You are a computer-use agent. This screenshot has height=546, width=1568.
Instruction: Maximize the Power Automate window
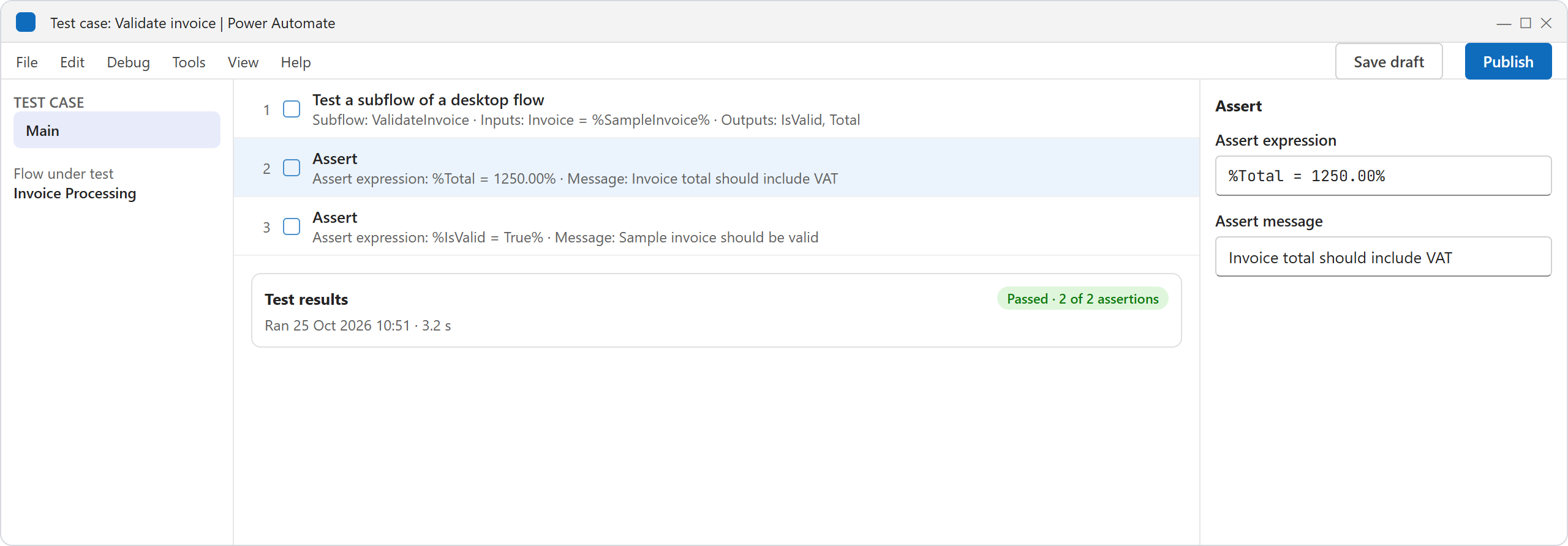coord(1526,23)
